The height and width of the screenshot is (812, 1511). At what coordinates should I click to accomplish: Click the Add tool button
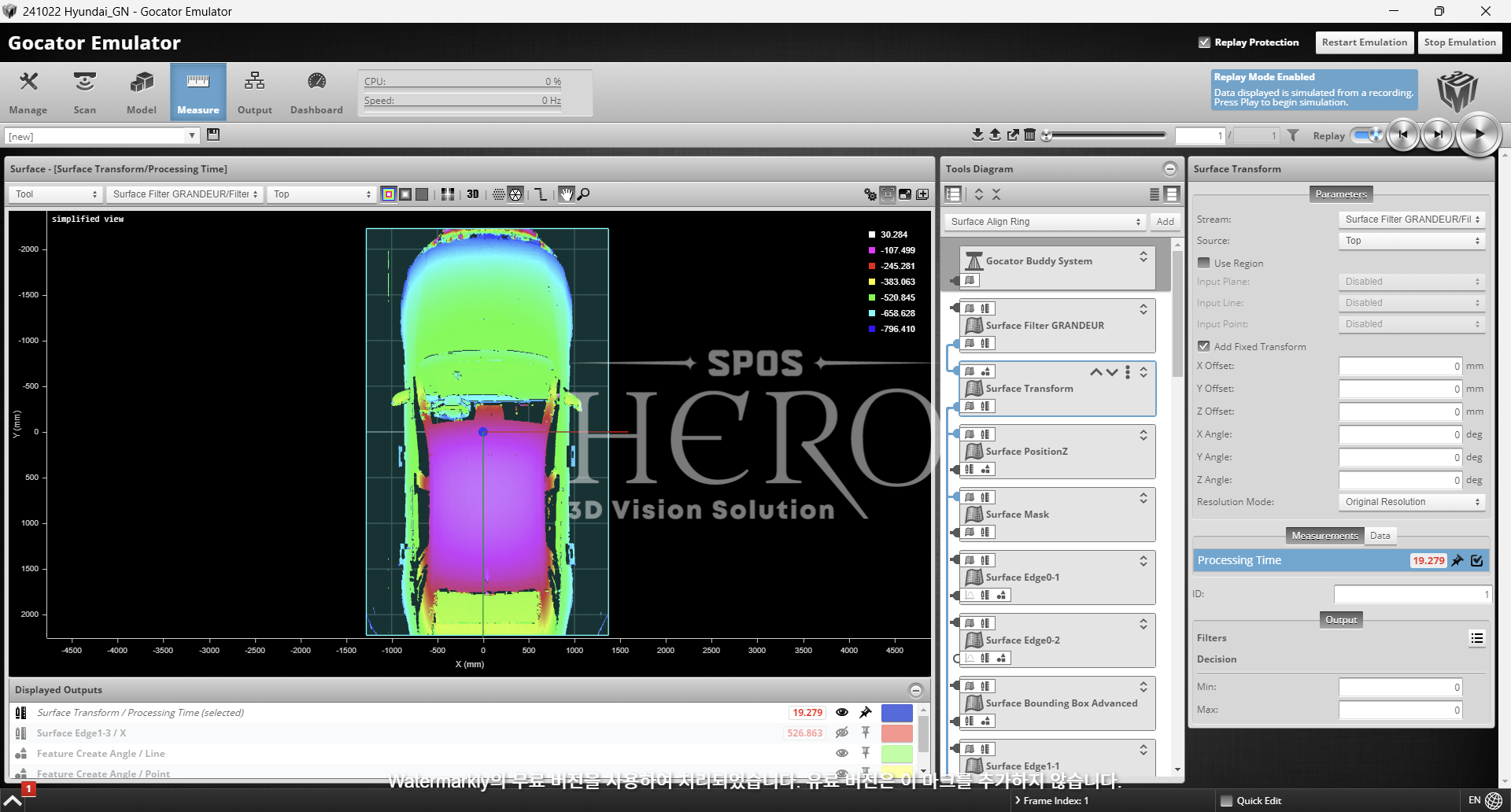(x=1166, y=222)
